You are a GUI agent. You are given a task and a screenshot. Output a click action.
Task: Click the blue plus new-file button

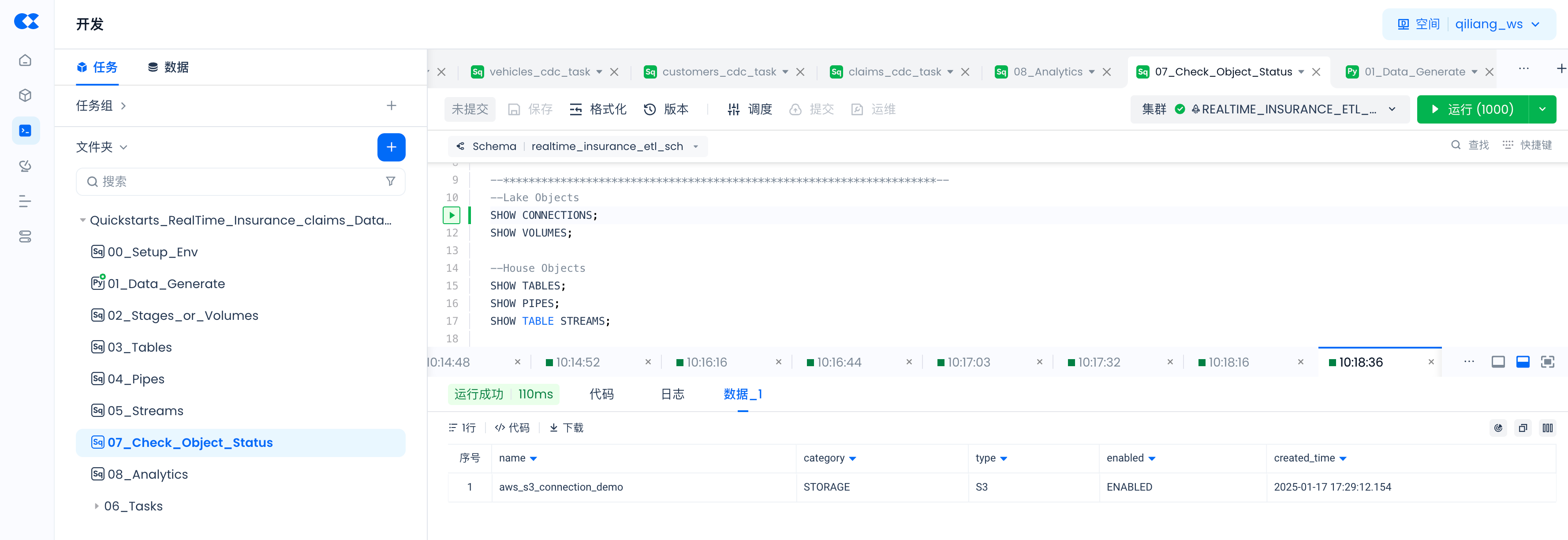point(391,147)
